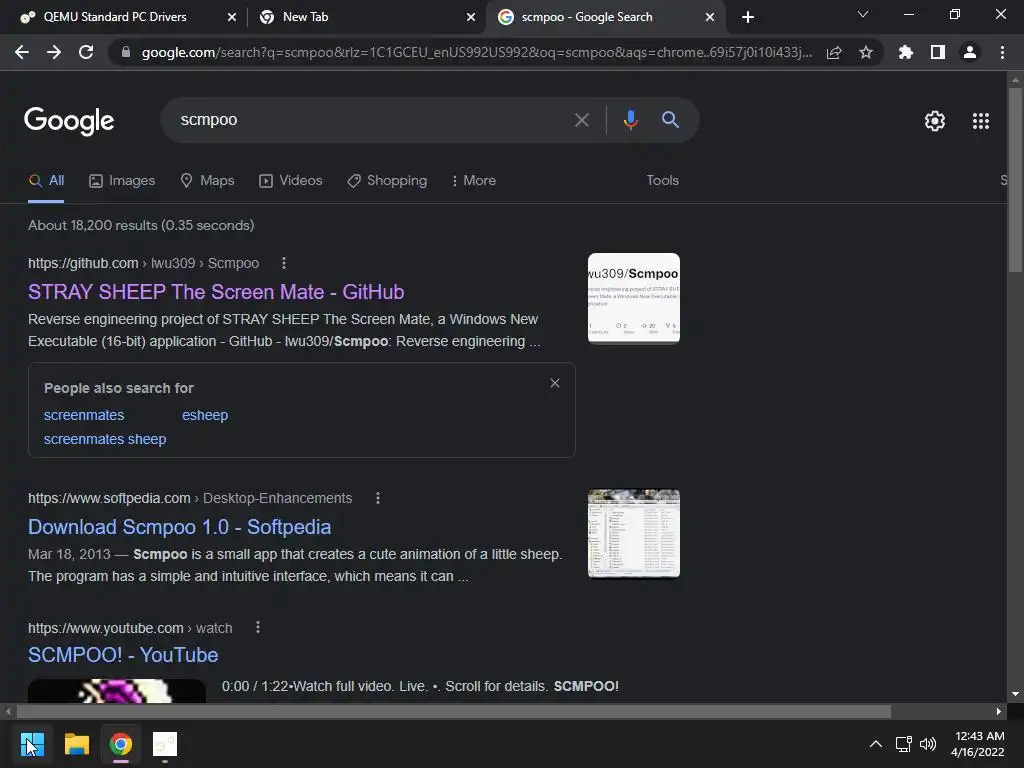Dismiss the People also search for box
Viewport: 1024px width, 768px height.
554,383
